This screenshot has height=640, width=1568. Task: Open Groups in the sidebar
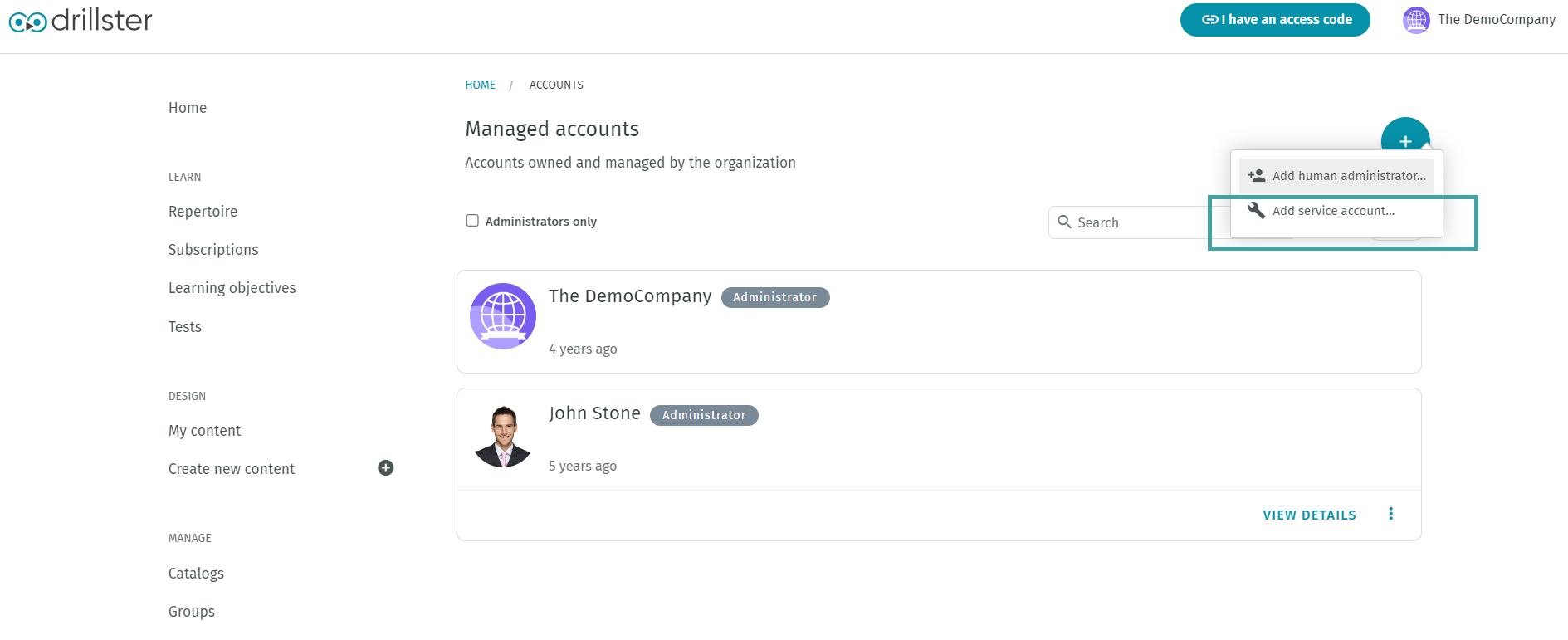tap(192, 612)
